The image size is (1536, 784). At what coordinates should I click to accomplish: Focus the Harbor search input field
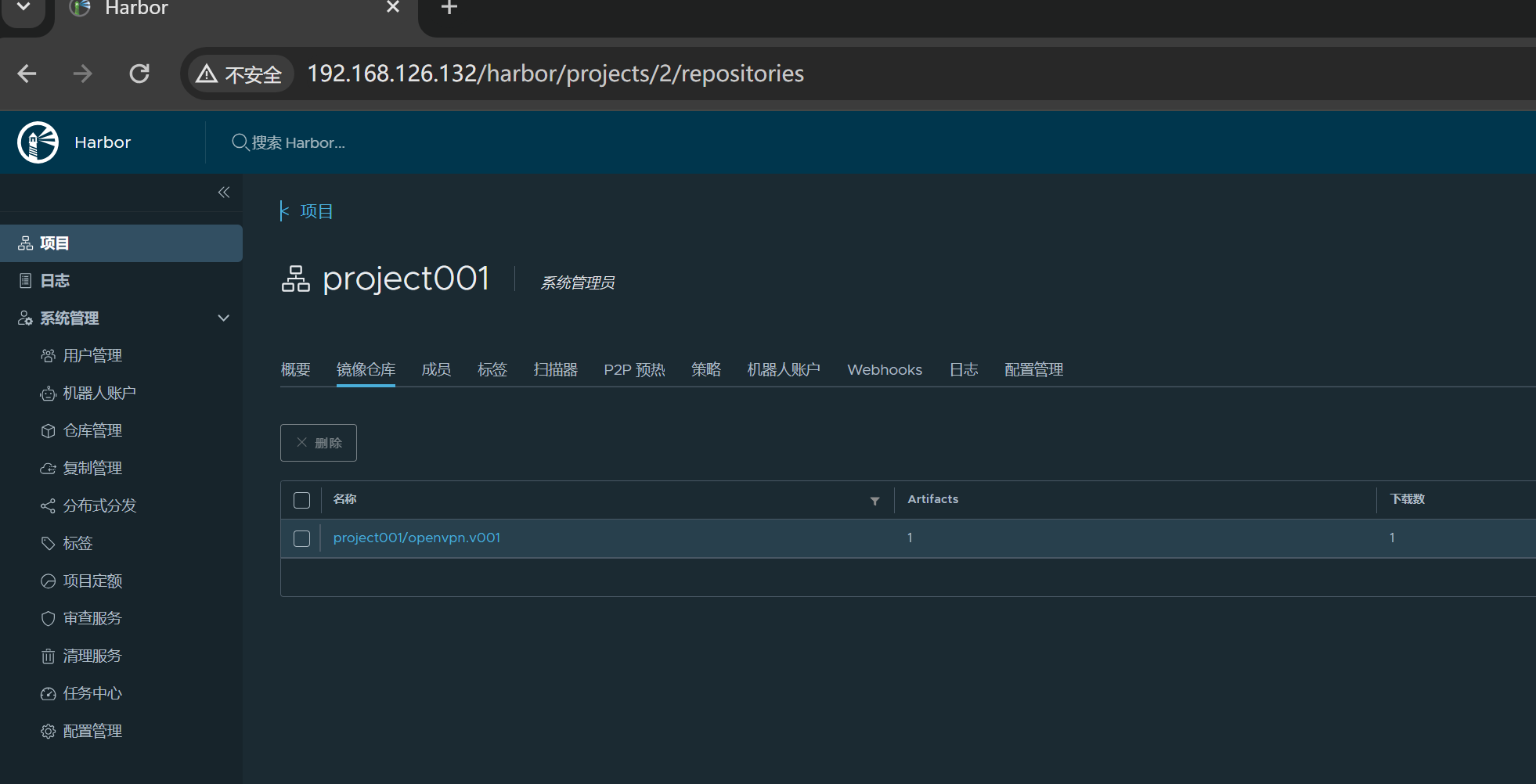pyautogui.click(x=313, y=142)
